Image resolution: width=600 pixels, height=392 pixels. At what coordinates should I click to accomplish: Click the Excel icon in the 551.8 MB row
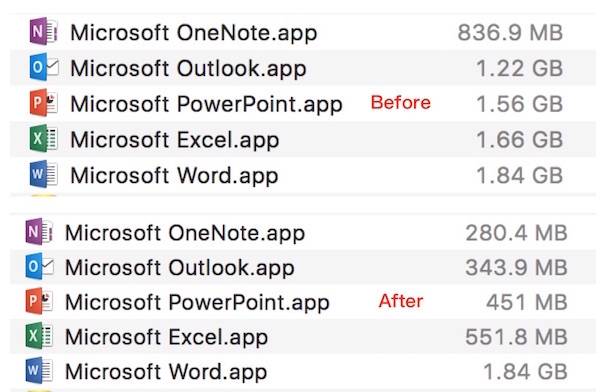(39, 336)
